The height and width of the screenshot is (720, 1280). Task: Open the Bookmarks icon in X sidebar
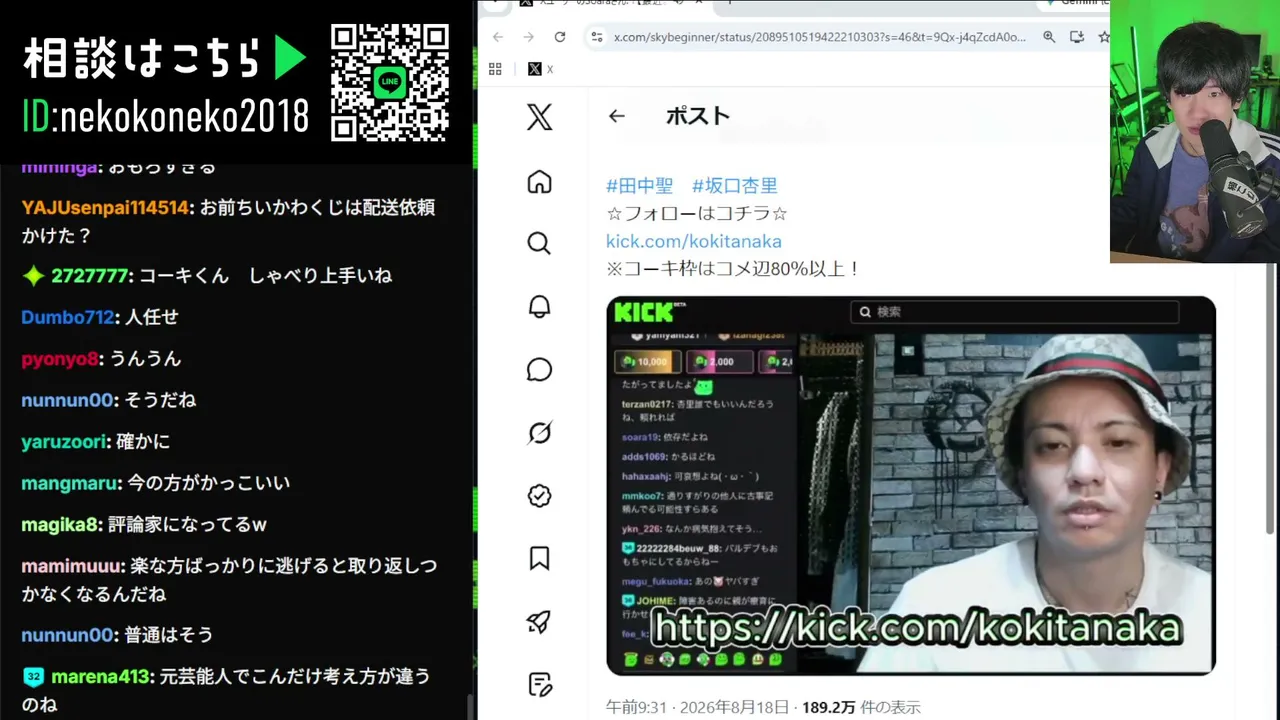(x=539, y=559)
